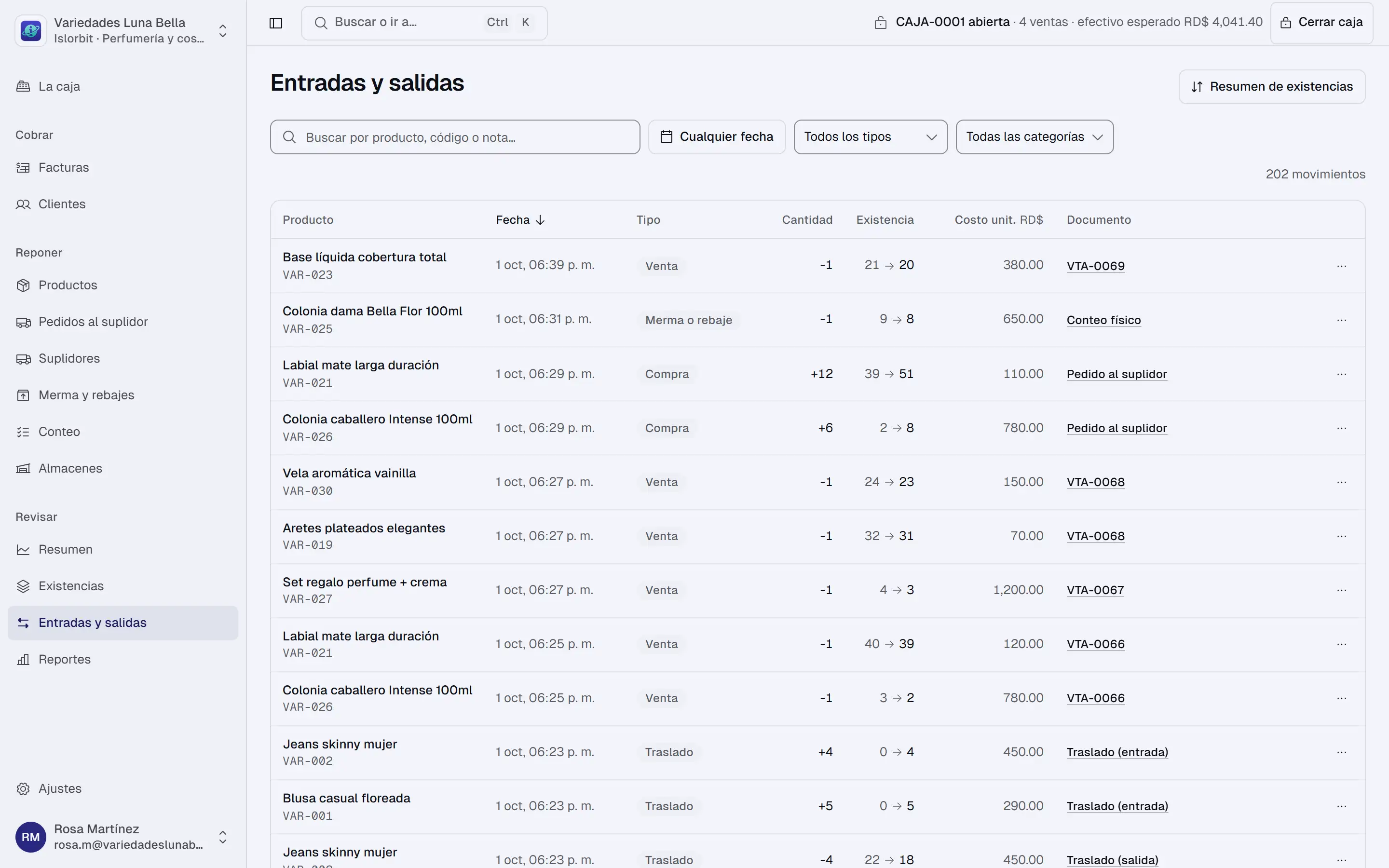Open row actions for Vela aromática vainilla
Image resolution: width=1389 pixels, height=868 pixels.
[1341, 482]
